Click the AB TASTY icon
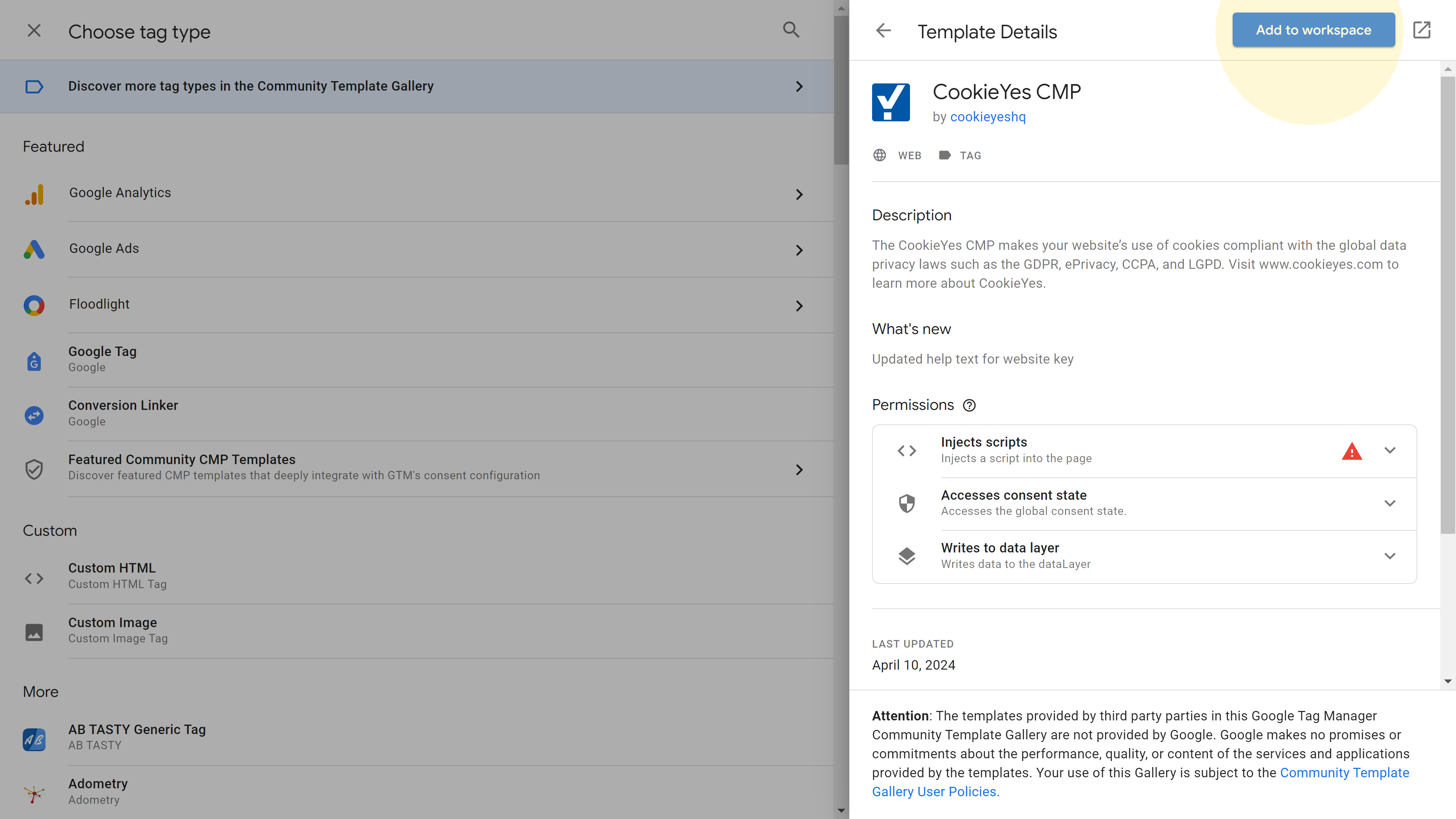1456x819 pixels. point(34,739)
